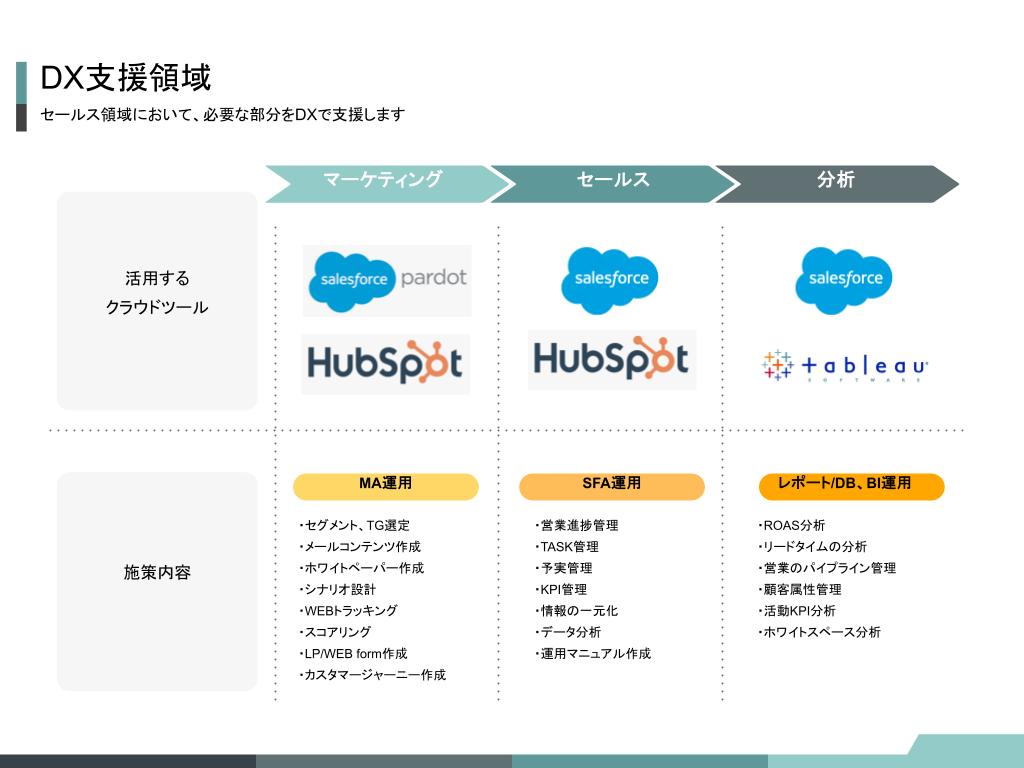The image size is (1024, 768).
Task: Click the 活用するクラウドツール row box
Action: pos(157,301)
